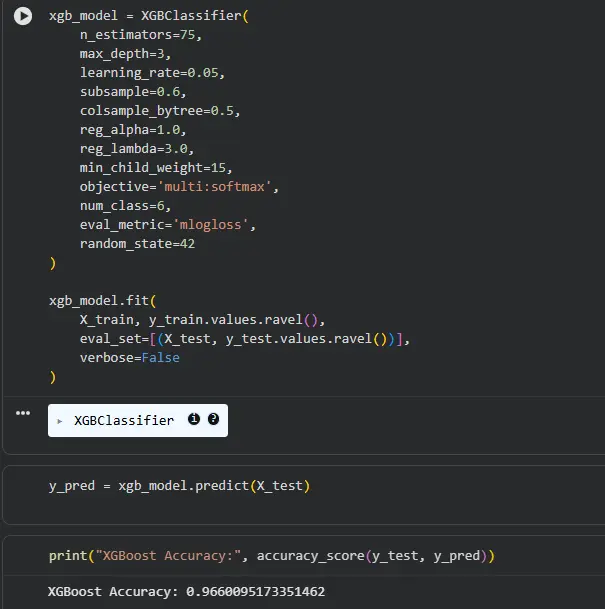The width and height of the screenshot is (605, 609).
Task: Click the colsample_bytree=0.5 parameter line
Action: (x=160, y=111)
